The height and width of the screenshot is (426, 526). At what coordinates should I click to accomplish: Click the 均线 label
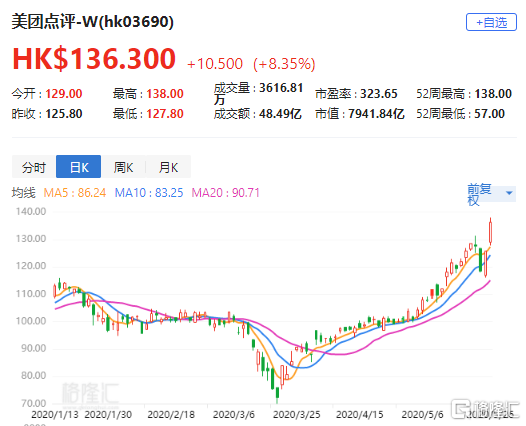[x=23, y=193]
